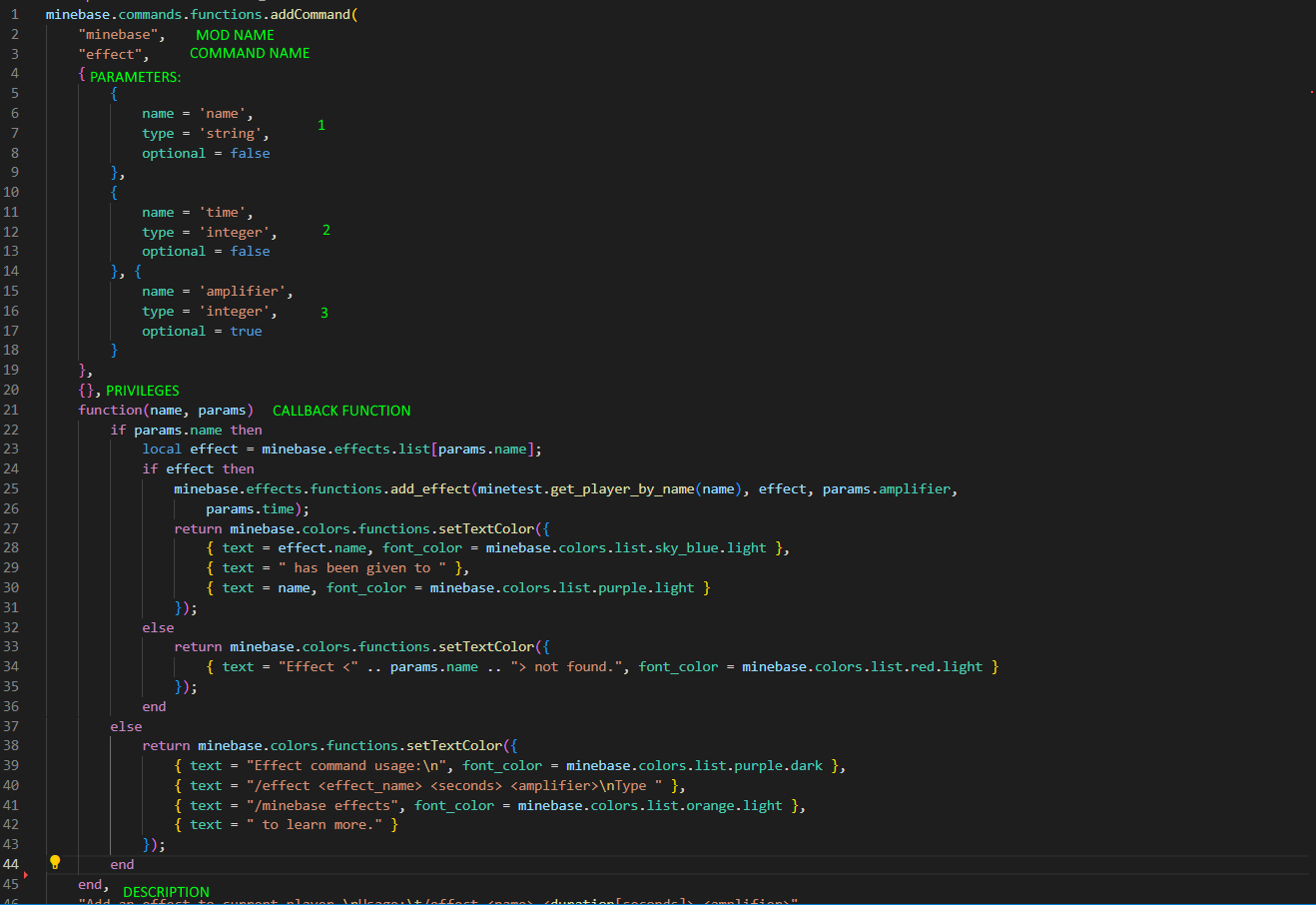Click the green COMMAND NAME annotation
Image resolution: width=1316 pixels, height=905 pixels.
tap(250, 53)
